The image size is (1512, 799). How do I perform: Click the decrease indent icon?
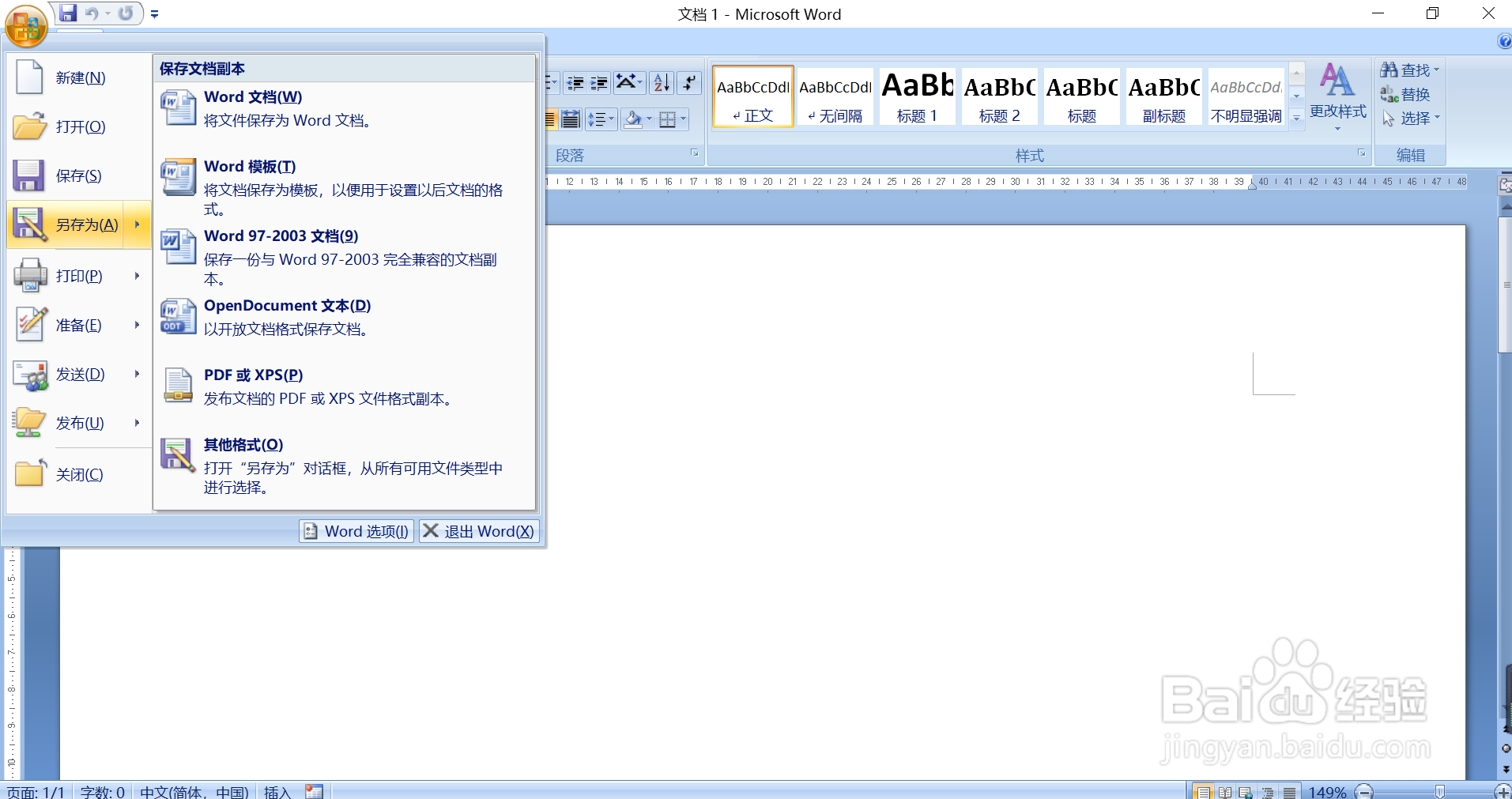click(575, 82)
